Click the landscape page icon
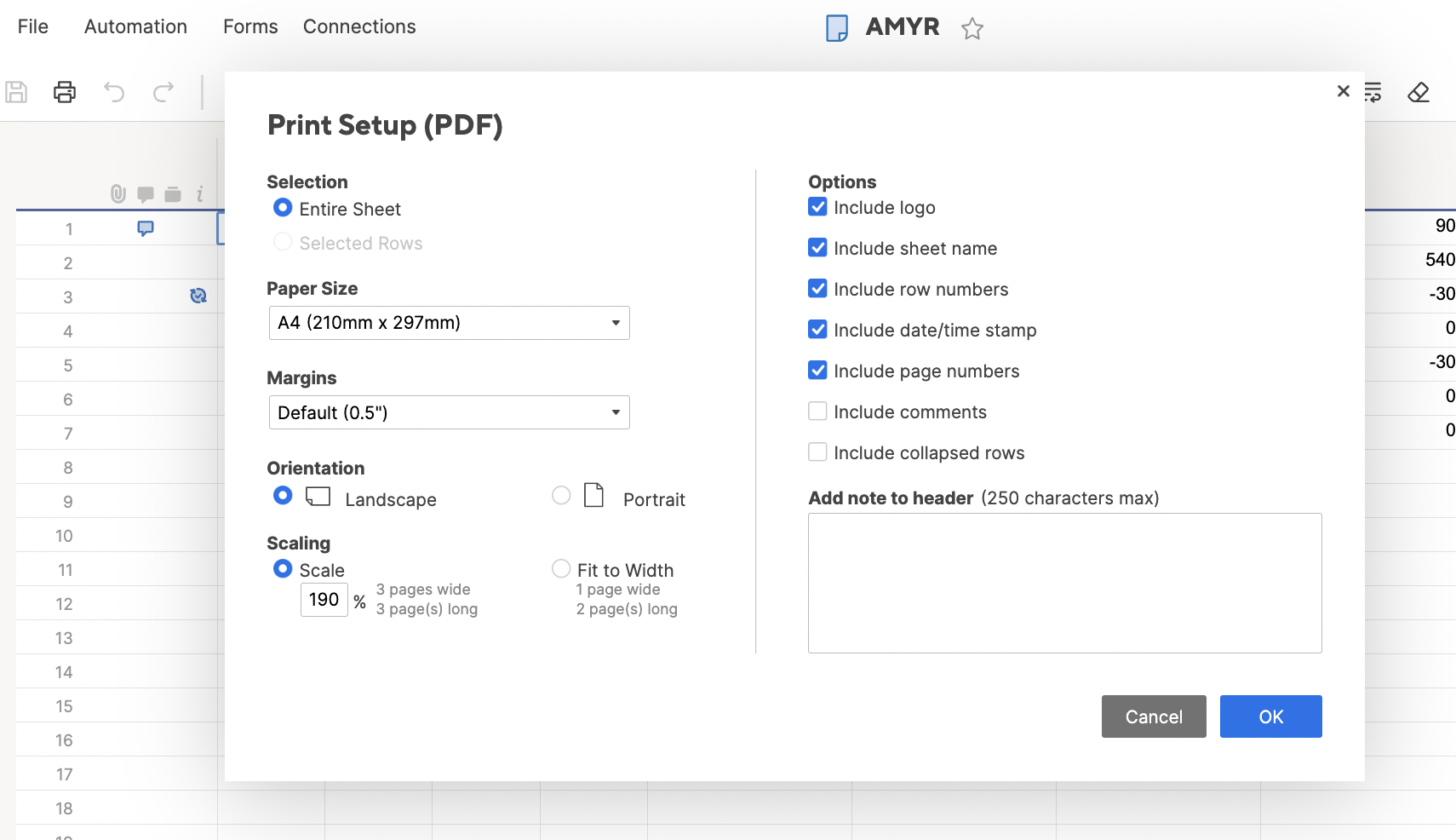The height and width of the screenshot is (840, 1456). click(x=318, y=497)
